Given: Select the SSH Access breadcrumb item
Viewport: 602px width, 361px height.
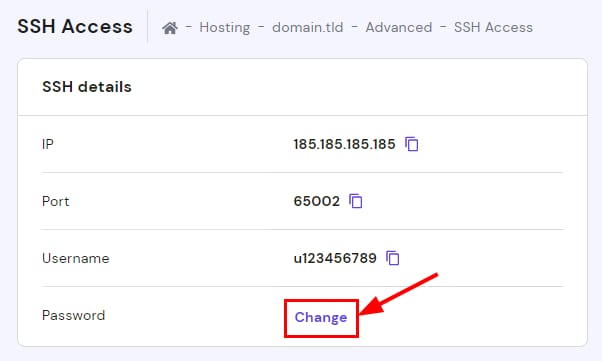Looking at the screenshot, I should [x=493, y=27].
